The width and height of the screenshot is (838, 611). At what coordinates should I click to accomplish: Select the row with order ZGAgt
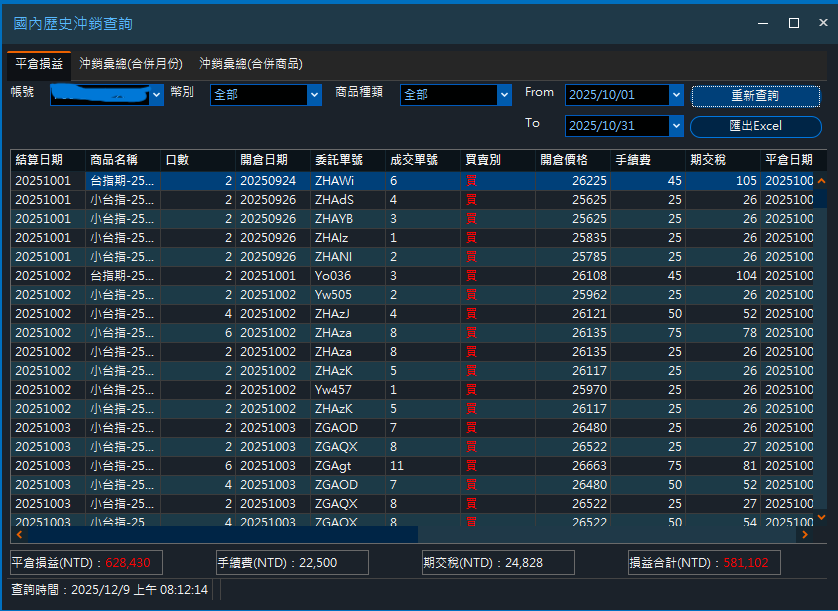412,466
